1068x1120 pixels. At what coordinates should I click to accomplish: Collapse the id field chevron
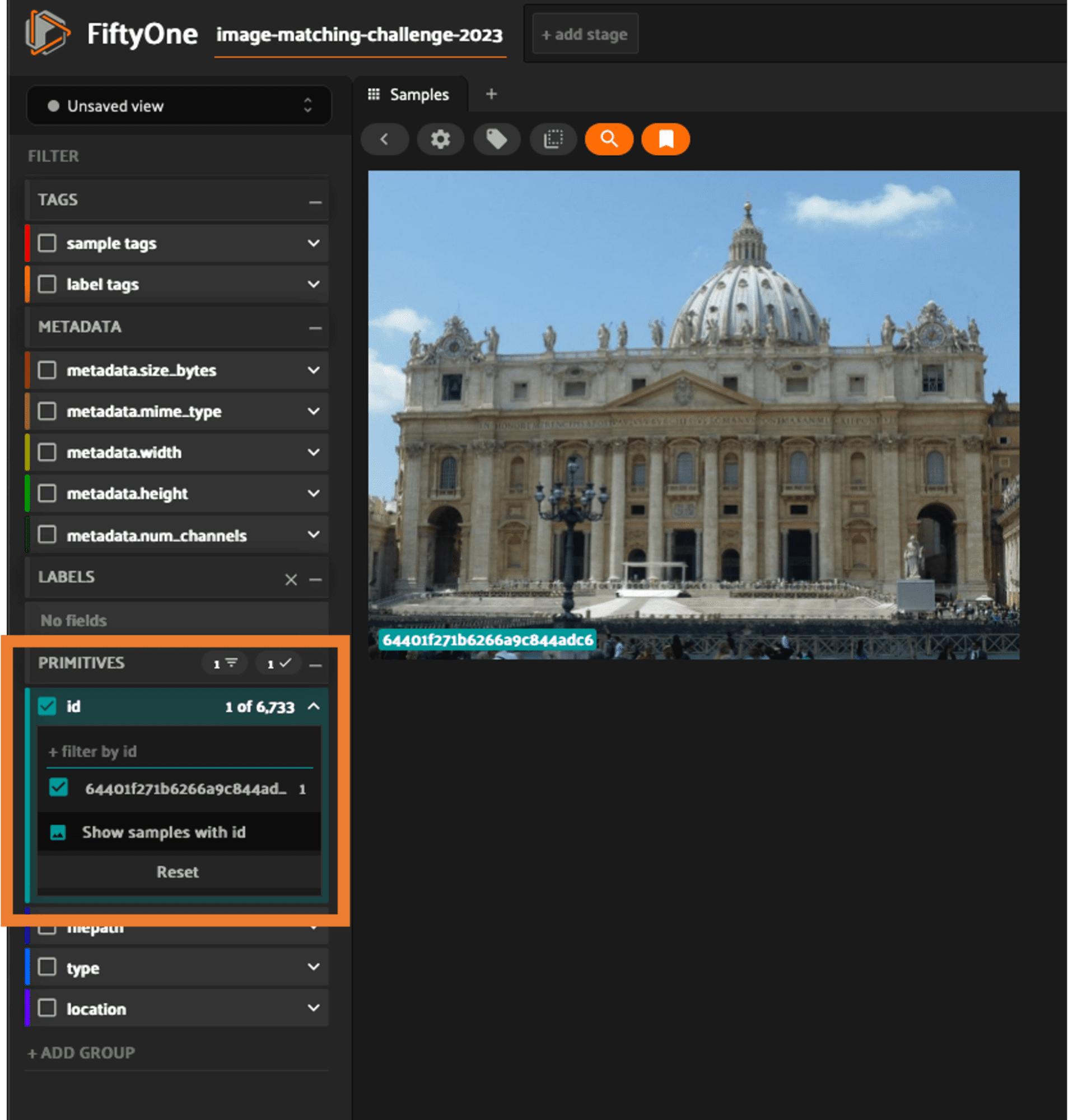click(x=314, y=707)
